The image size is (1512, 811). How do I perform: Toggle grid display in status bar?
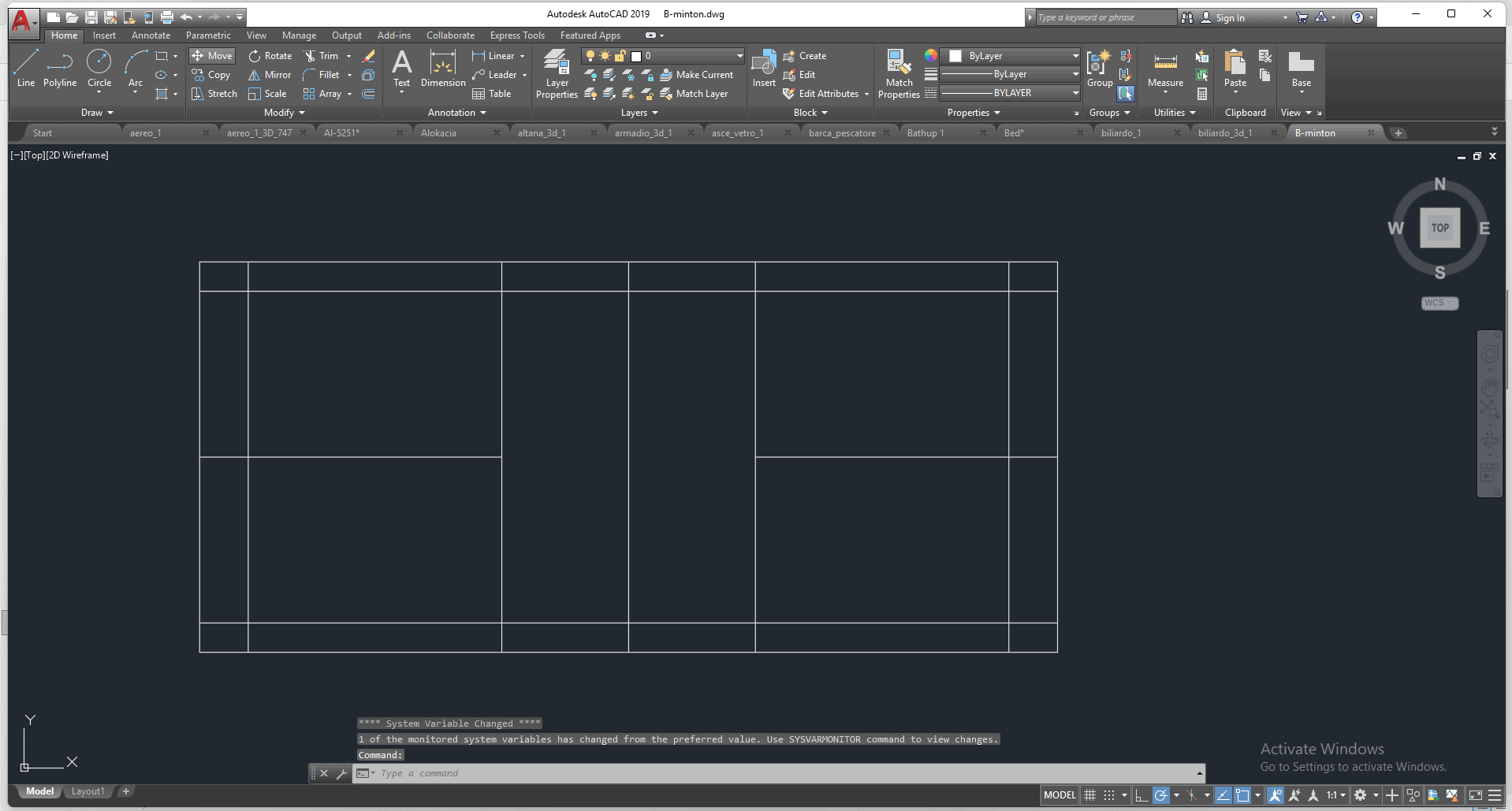[x=1090, y=795]
